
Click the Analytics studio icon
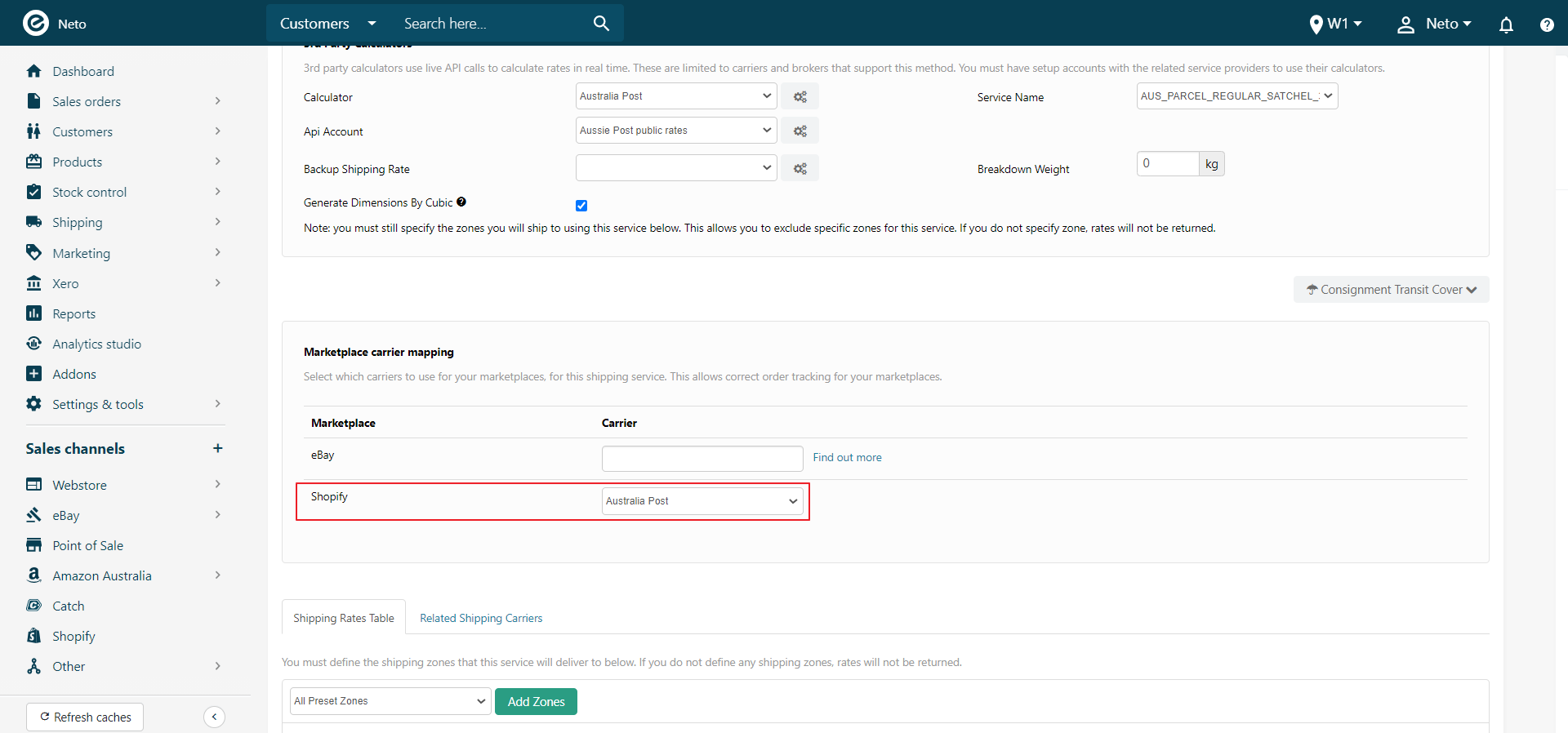click(x=33, y=344)
